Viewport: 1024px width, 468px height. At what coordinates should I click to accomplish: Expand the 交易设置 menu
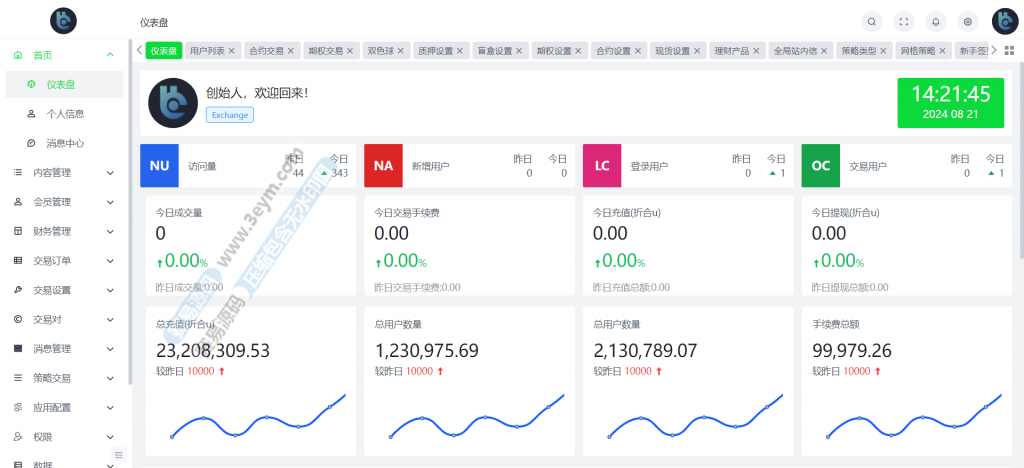point(65,290)
